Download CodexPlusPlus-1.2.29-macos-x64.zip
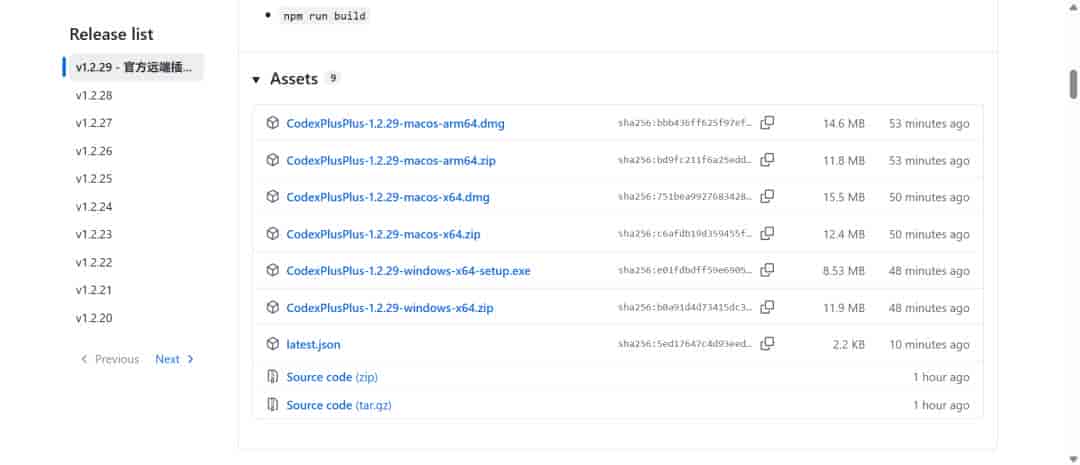 (383, 234)
